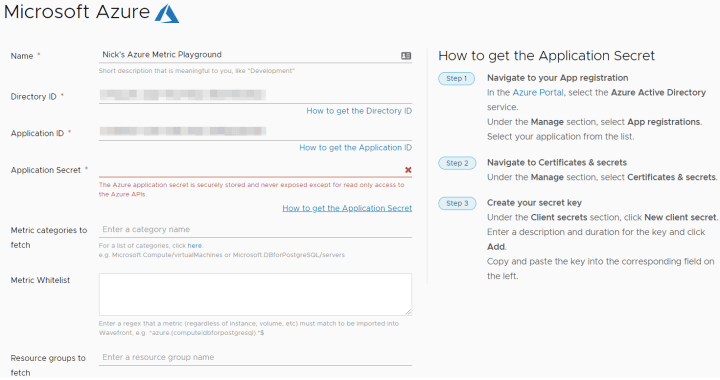
Task: Click the Step 2 badge
Action: pos(456,163)
